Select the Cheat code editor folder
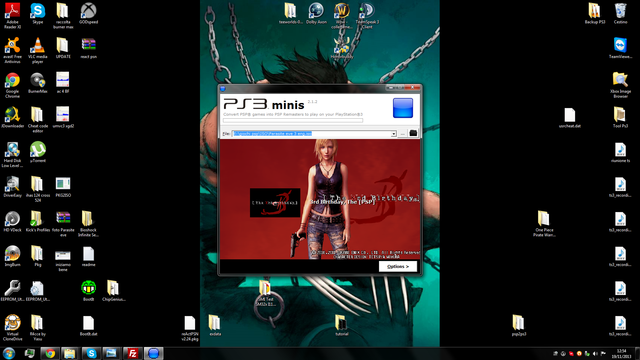Screen dimensions: 640x360 point(38,120)
